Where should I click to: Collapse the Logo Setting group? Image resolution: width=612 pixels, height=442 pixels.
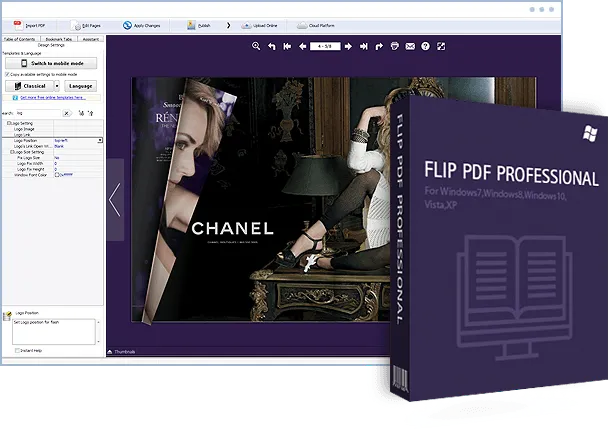(x=9, y=123)
